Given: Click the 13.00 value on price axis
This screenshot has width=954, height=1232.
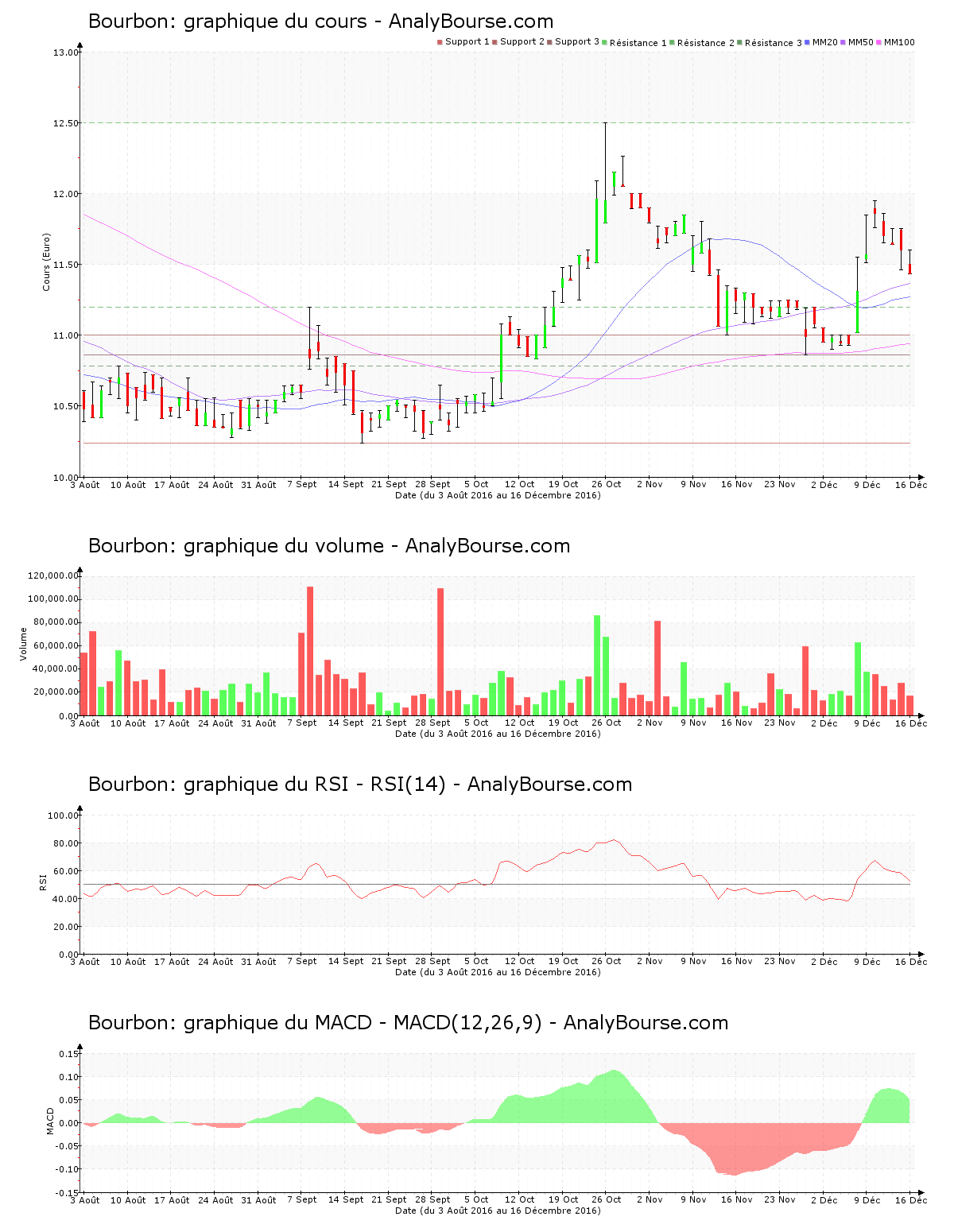Looking at the screenshot, I should pos(66,52).
